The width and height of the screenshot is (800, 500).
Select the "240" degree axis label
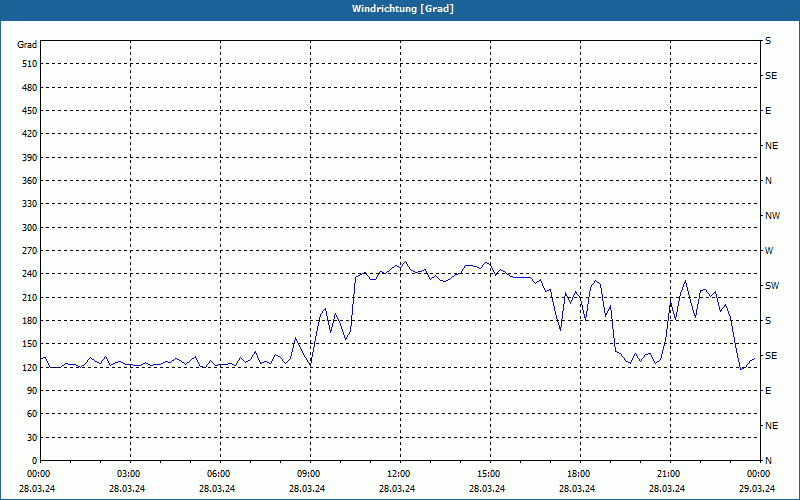(x=30, y=274)
